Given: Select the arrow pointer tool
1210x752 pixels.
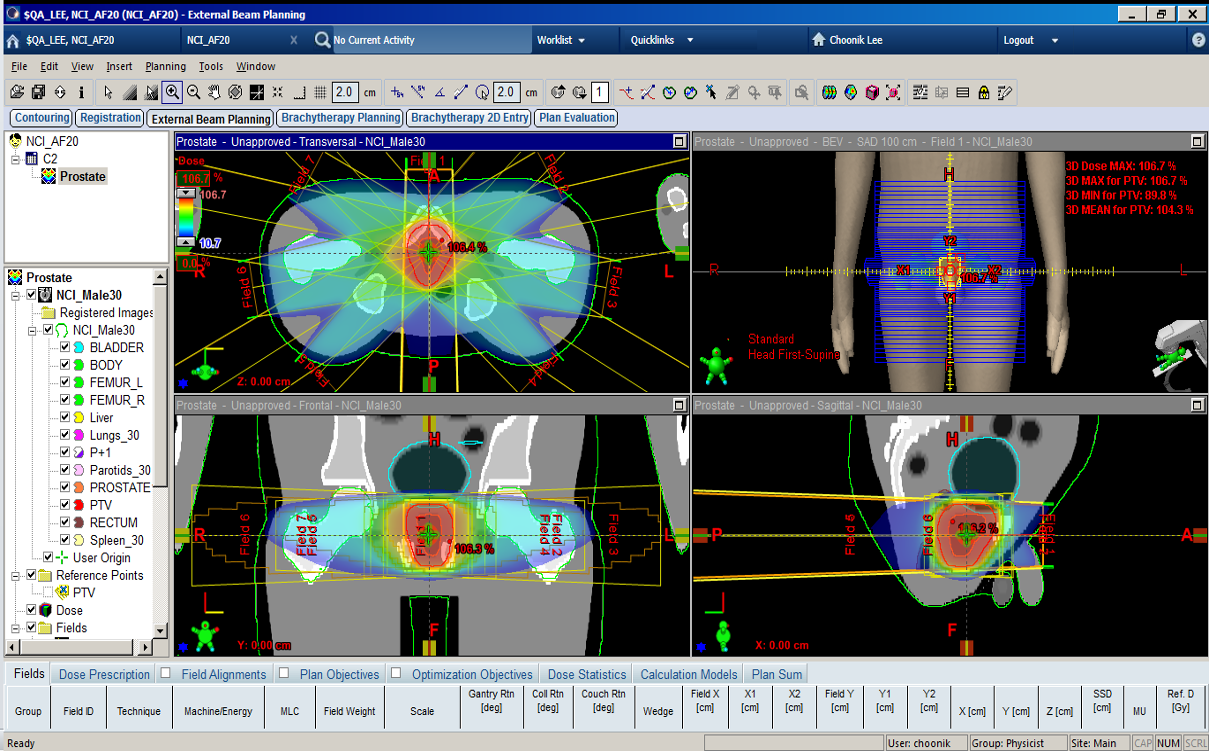Looking at the screenshot, I should point(108,92).
